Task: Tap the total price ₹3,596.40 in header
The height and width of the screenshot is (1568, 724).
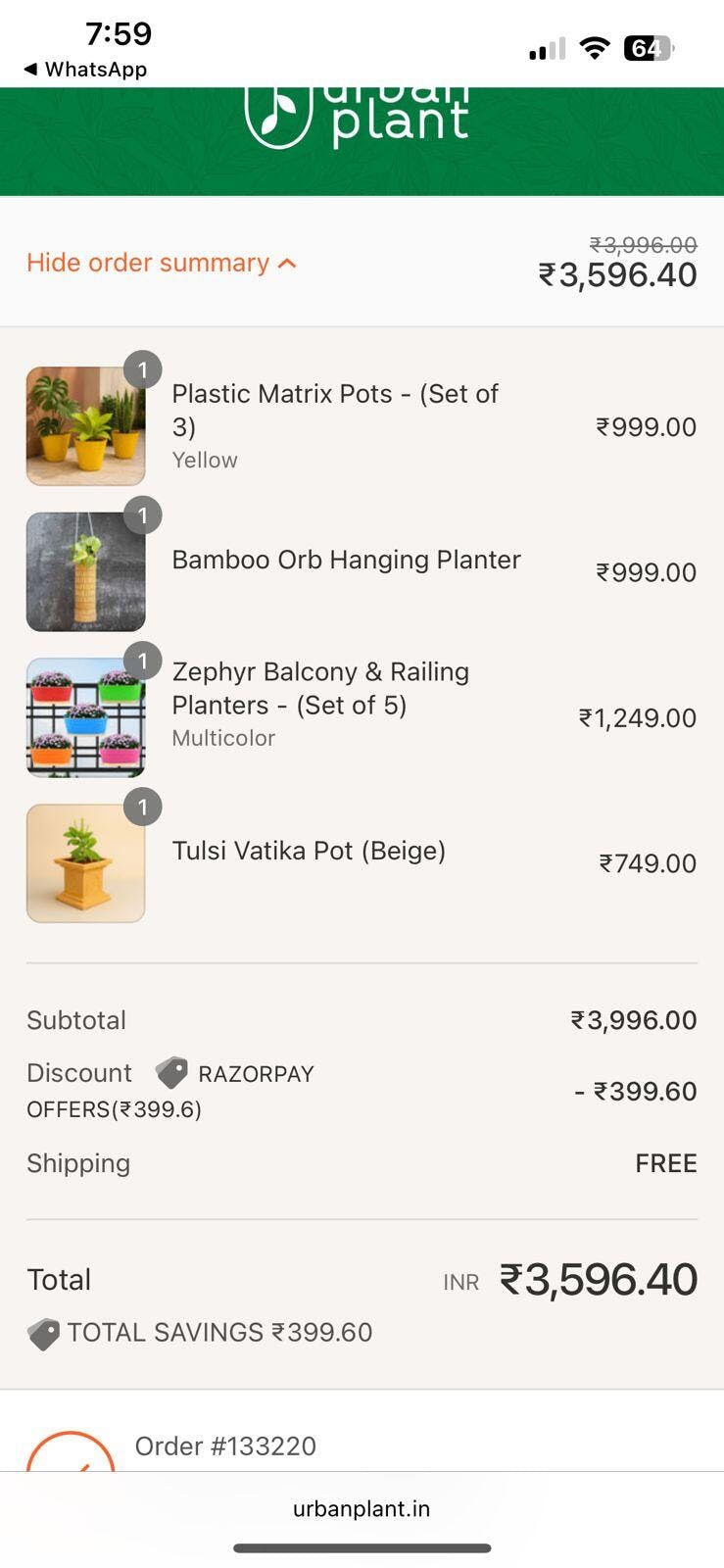Action: pyautogui.click(x=617, y=274)
